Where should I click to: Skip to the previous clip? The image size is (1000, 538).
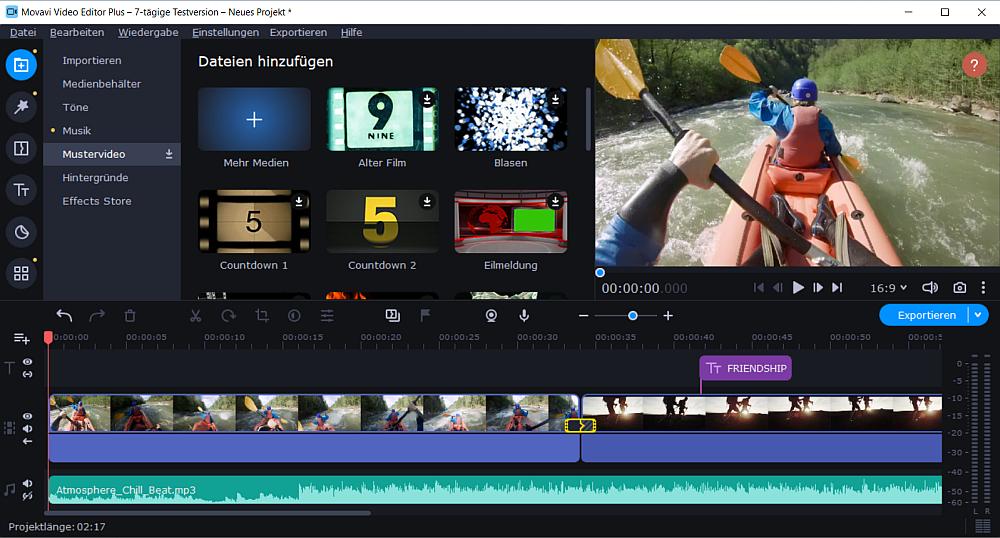coord(758,288)
